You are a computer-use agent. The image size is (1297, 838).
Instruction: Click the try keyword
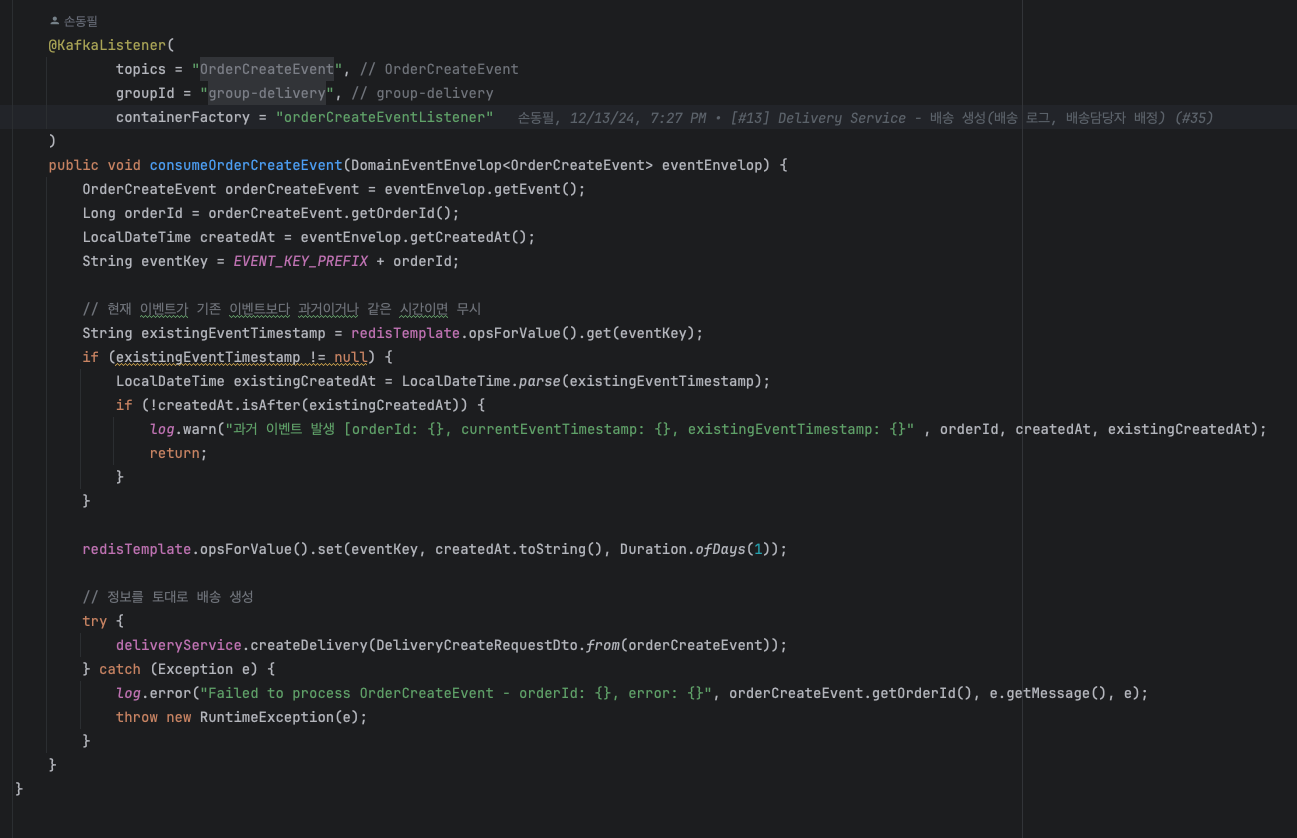click(x=95, y=621)
